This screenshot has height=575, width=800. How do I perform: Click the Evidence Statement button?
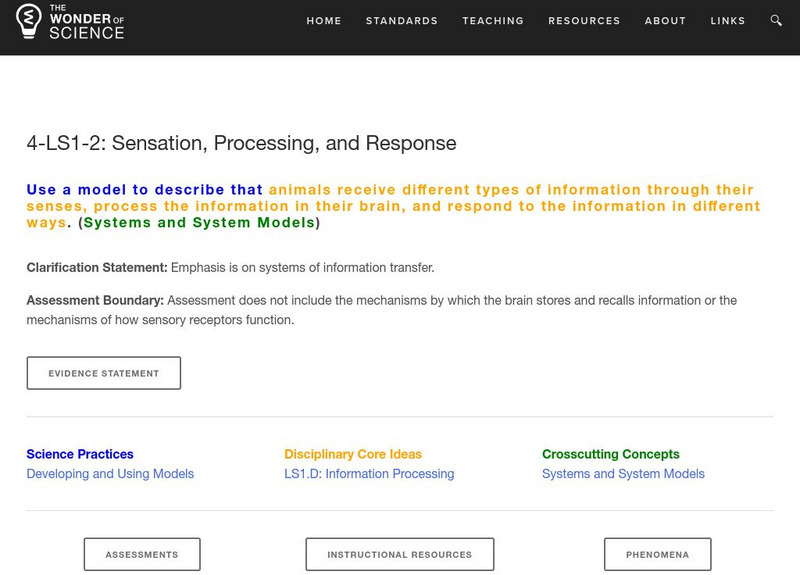104,373
